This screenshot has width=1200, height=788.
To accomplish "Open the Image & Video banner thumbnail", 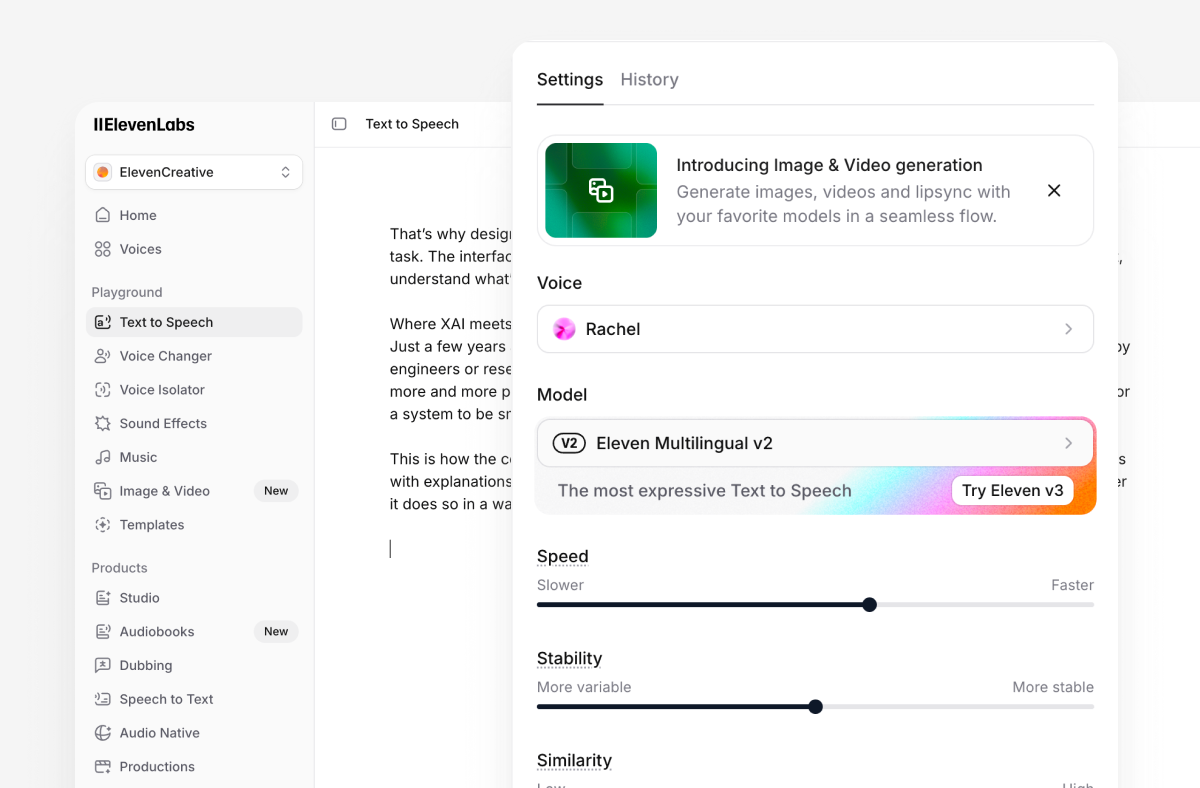I will point(601,191).
